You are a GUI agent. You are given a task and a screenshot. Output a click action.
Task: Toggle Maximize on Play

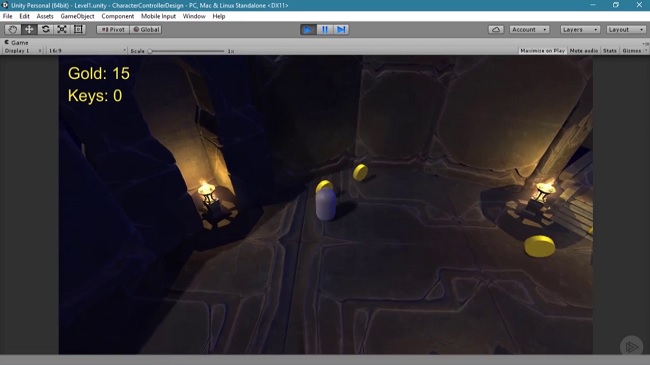pos(542,51)
